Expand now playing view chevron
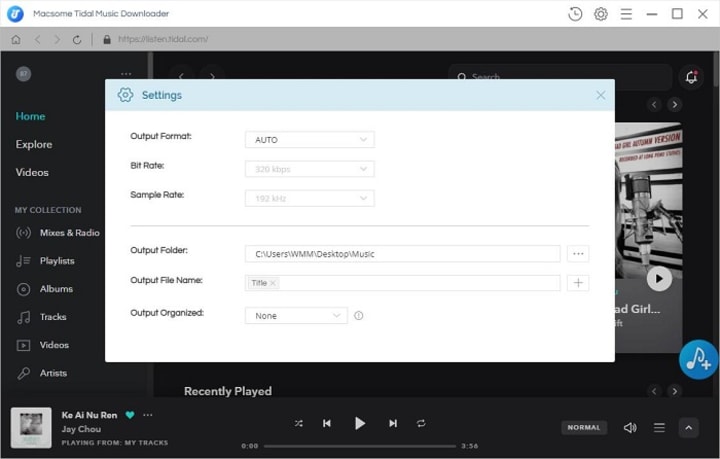This screenshot has height=459, width=720. [x=688, y=428]
